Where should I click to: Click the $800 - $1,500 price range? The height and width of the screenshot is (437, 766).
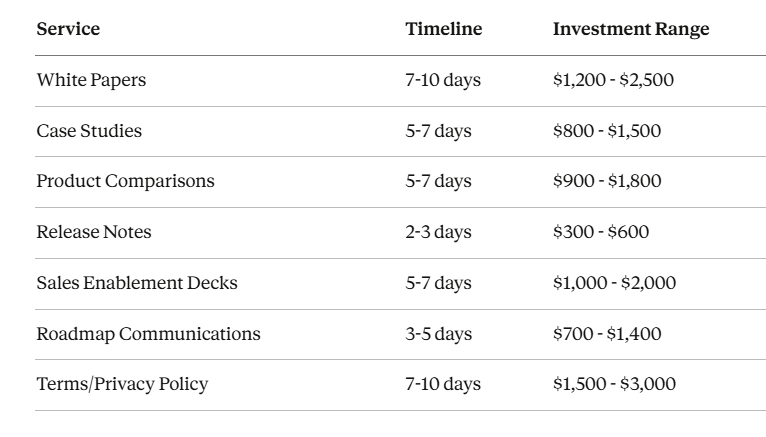(x=606, y=131)
